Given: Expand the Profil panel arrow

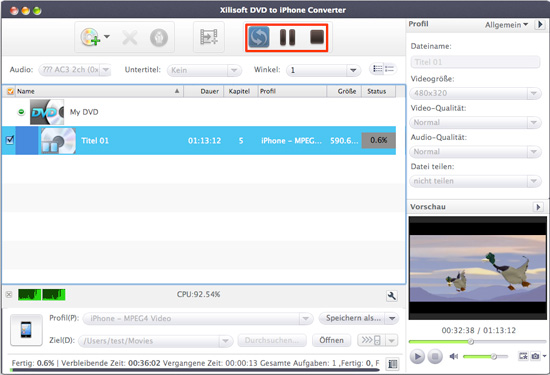Looking at the screenshot, I should (540, 24).
